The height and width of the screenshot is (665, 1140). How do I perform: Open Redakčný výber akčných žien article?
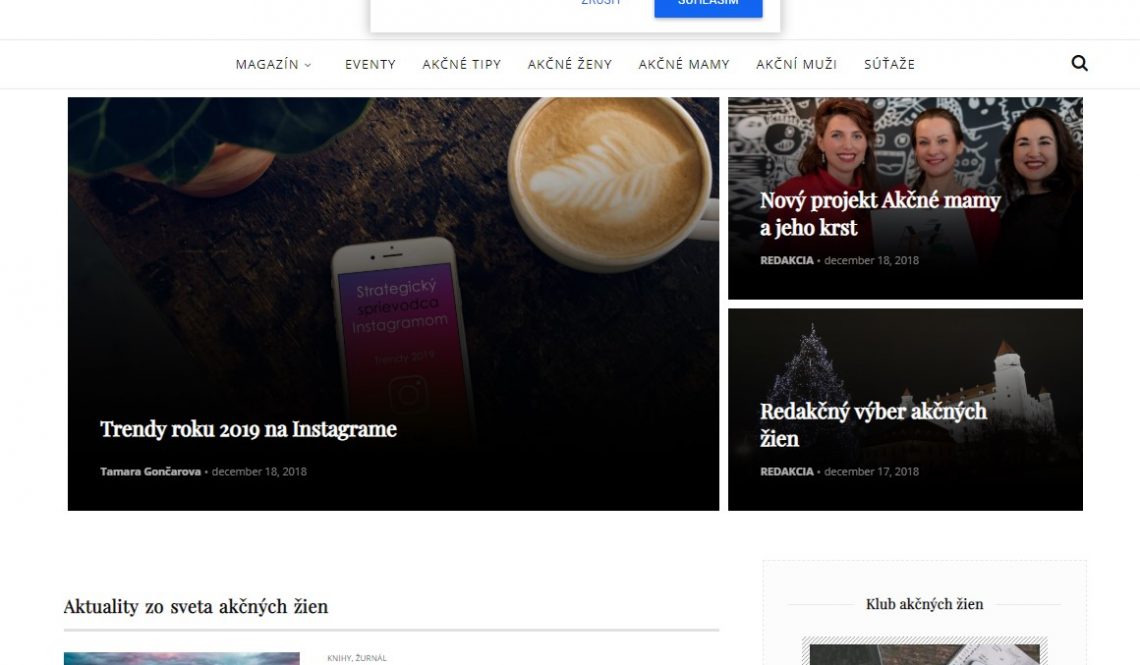pos(873,425)
